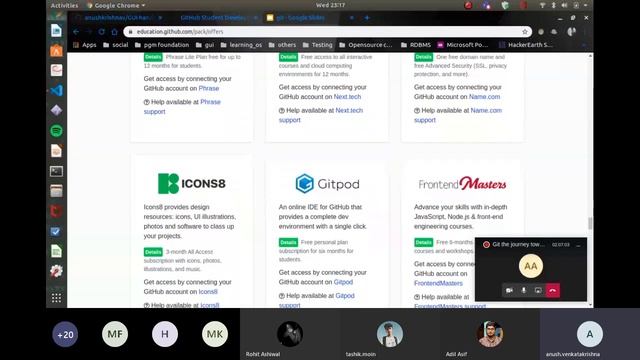
Task: Open the RDBMS bookmarks folder
Action: coord(416,45)
